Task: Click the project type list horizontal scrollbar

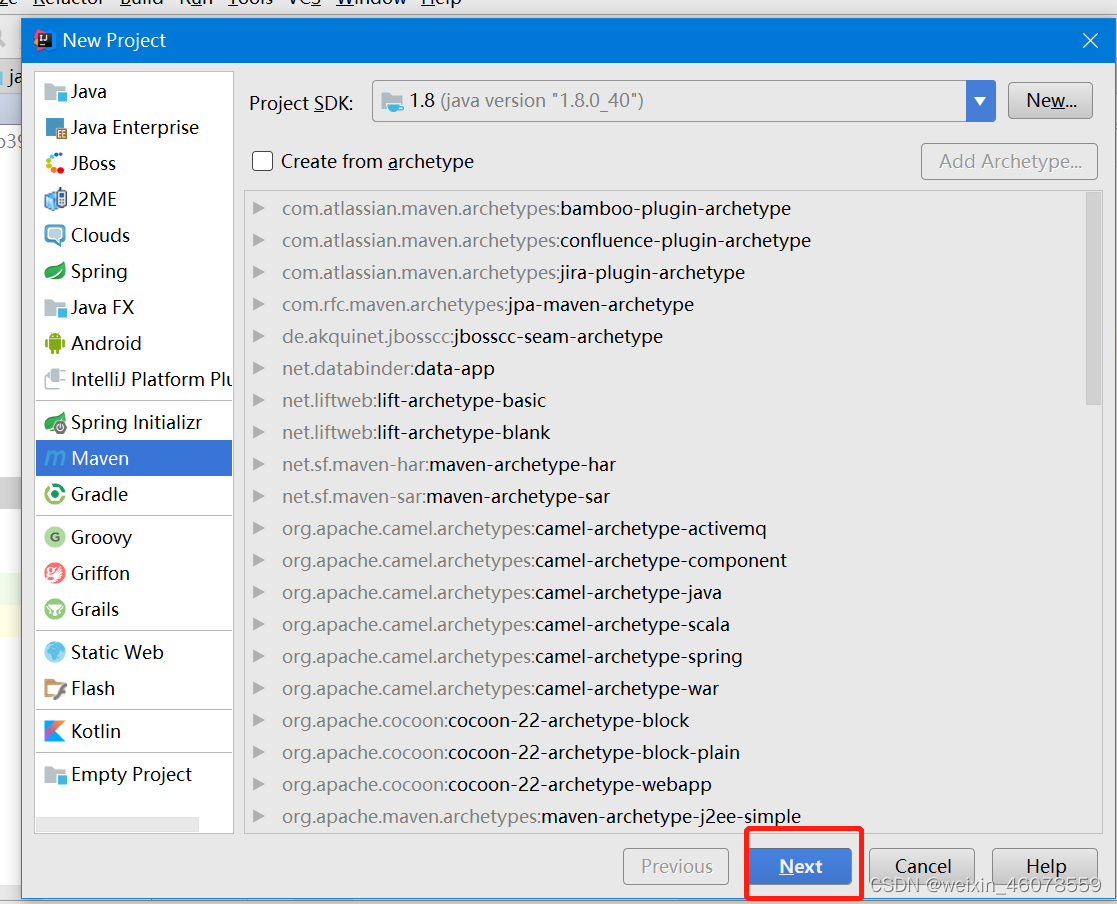Action: click(118, 824)
